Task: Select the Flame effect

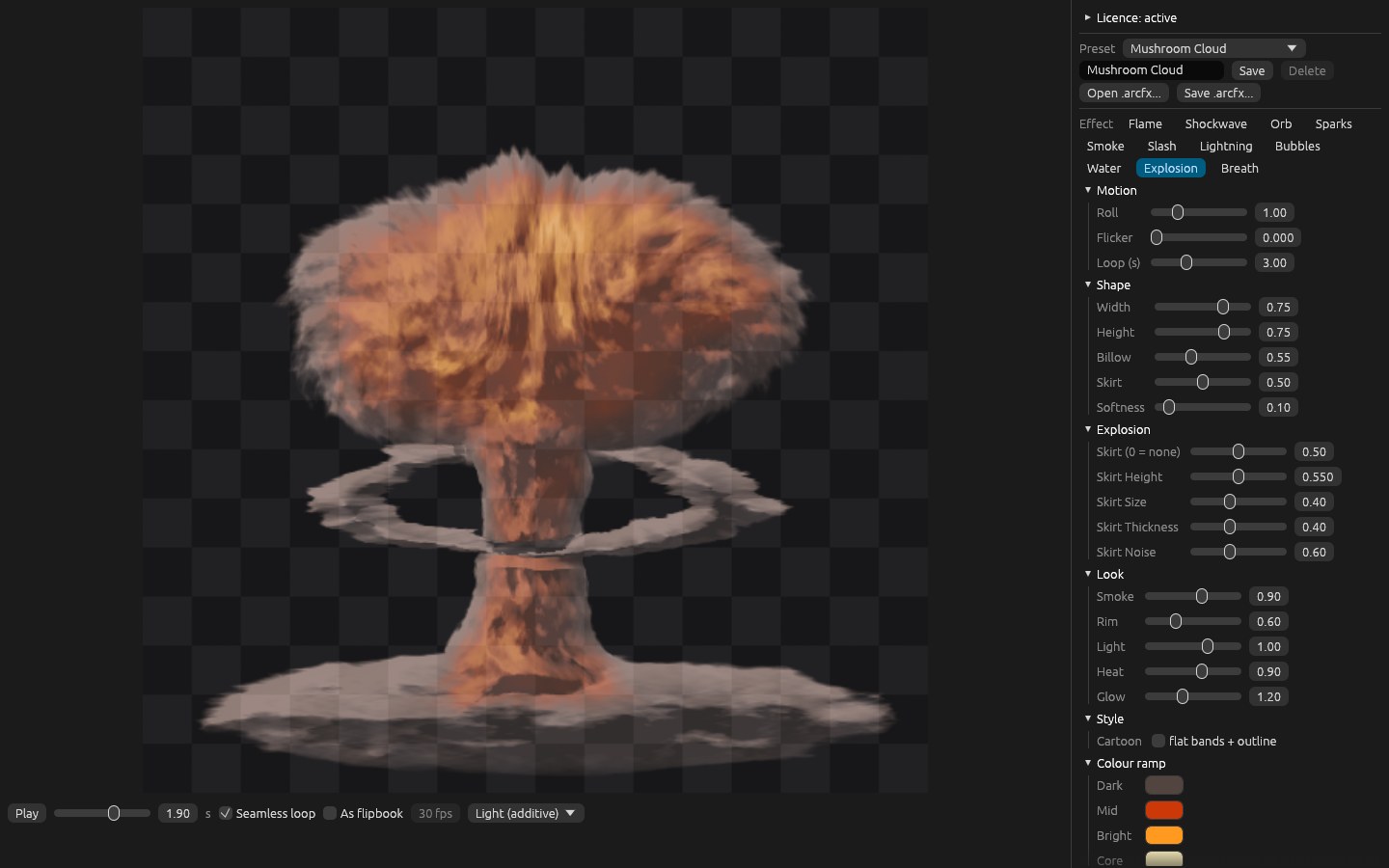Action: 1145,123
